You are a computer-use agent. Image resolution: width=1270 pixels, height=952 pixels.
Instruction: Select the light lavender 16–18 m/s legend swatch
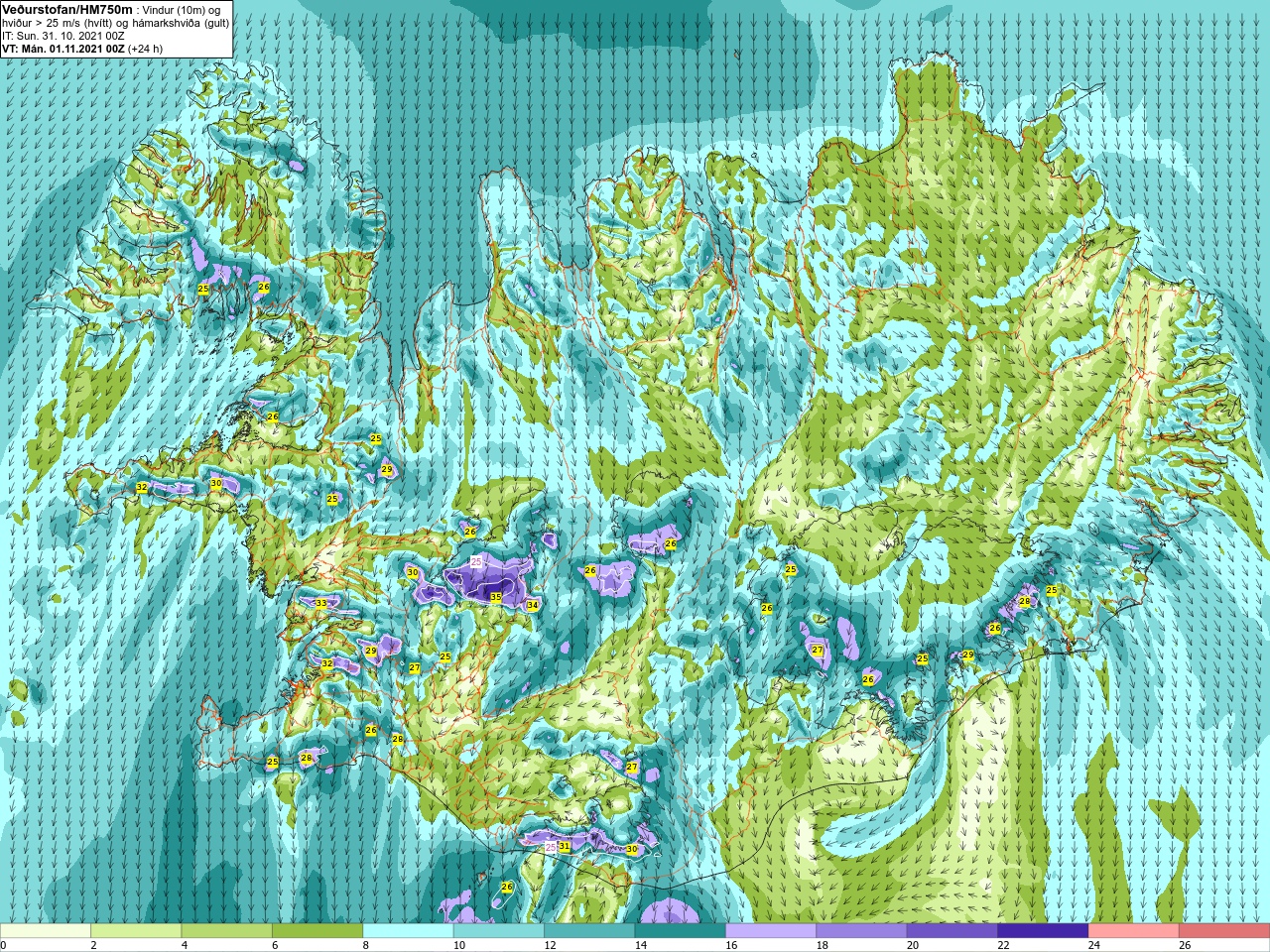771,931
